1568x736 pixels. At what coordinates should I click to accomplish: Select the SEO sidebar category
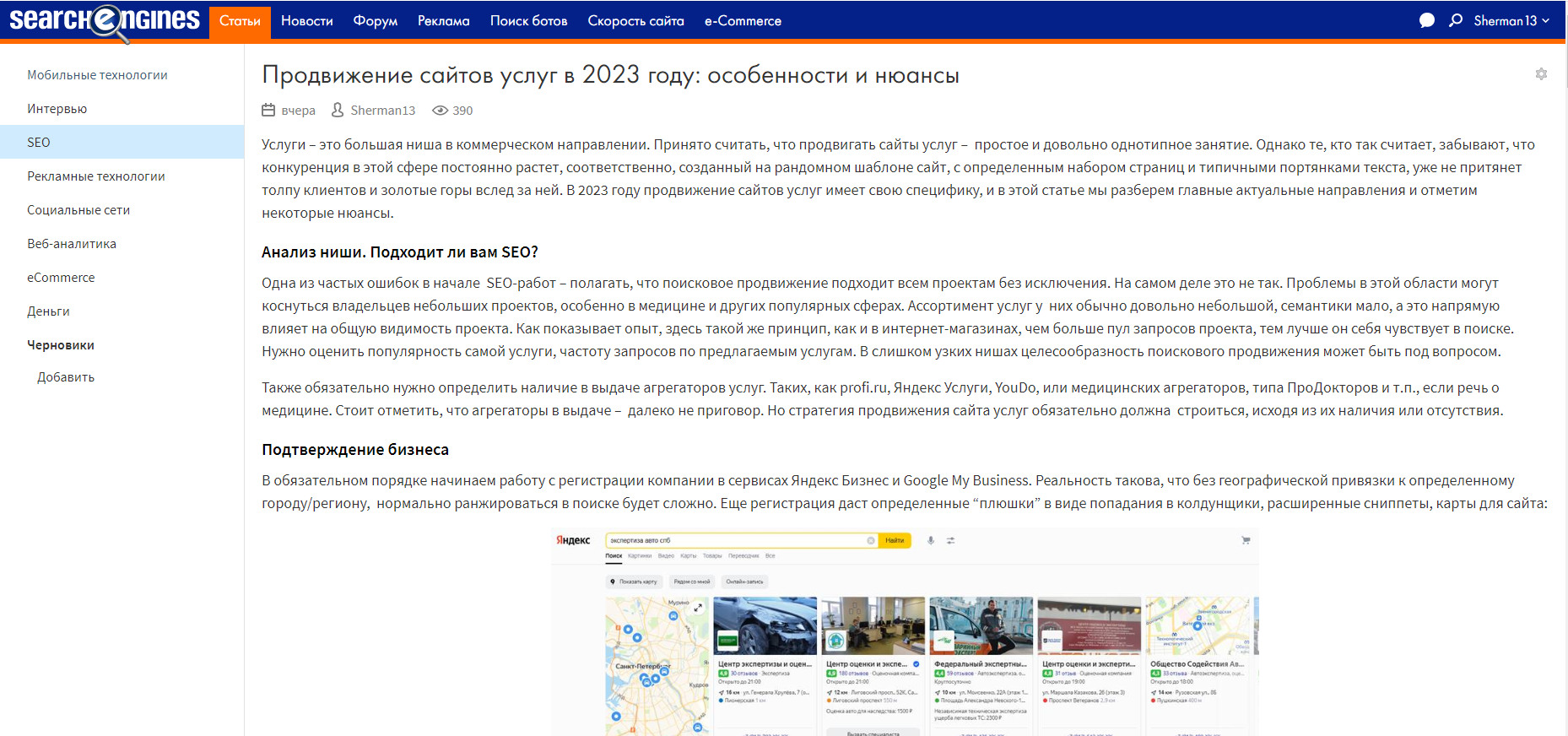click(122, 142)
